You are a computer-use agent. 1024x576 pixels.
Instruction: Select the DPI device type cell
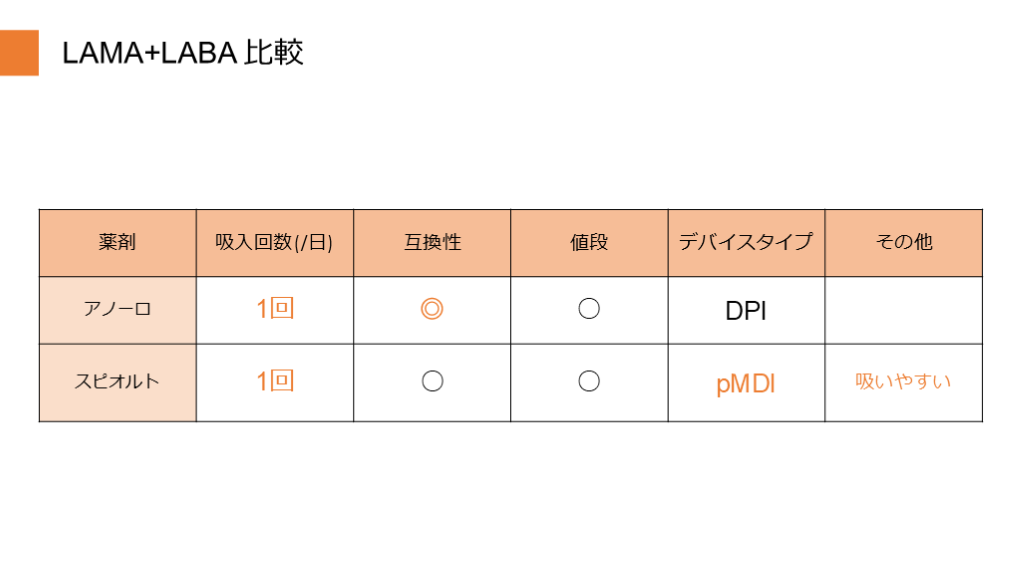(746, 311)
